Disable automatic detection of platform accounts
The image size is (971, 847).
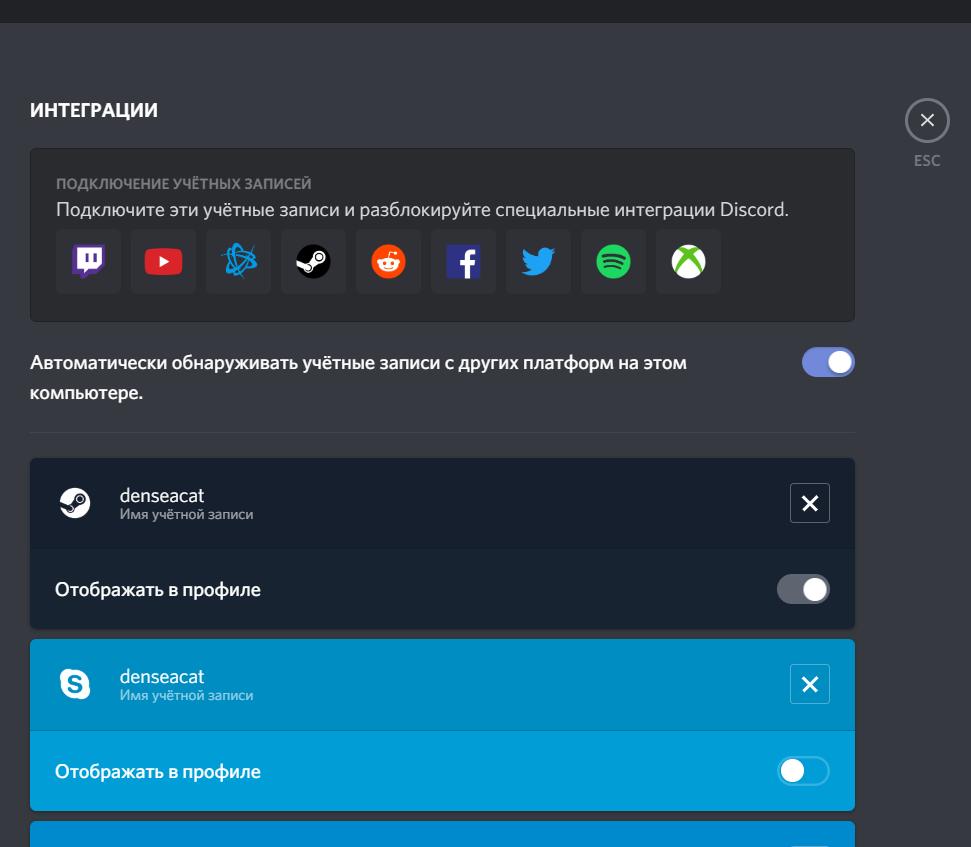828,362
